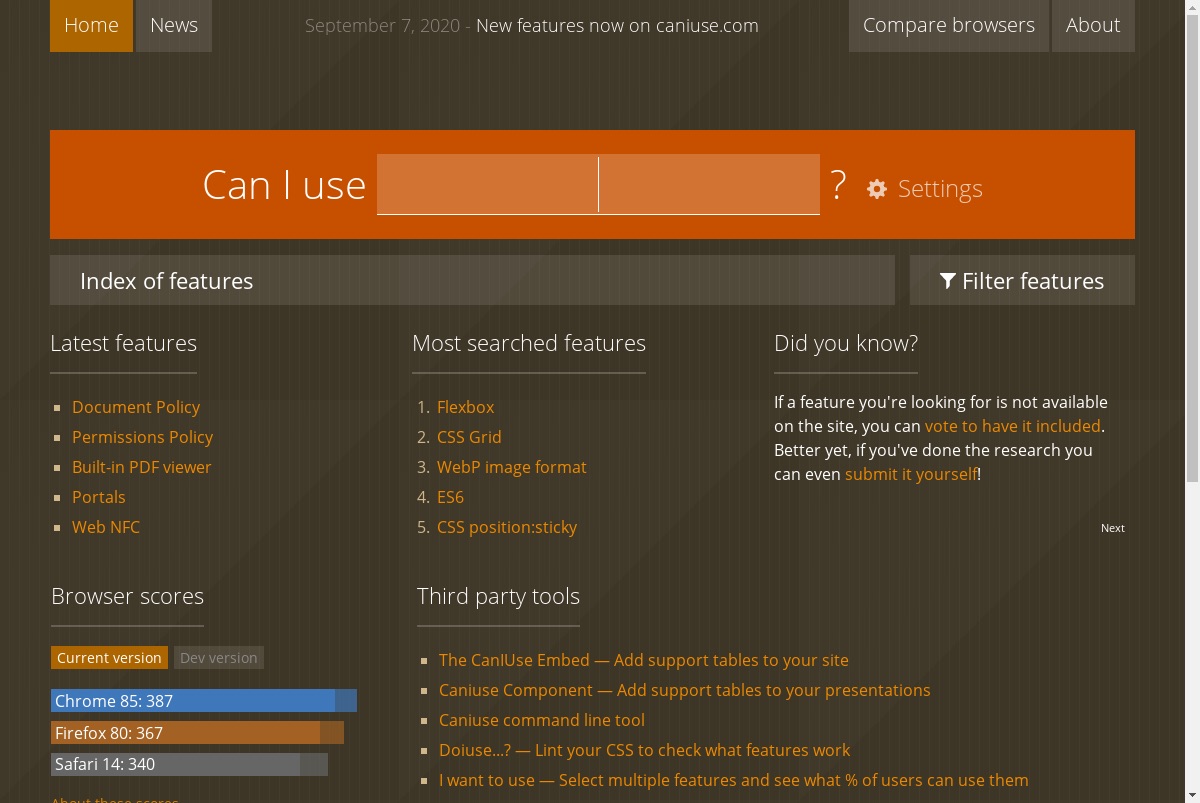
Task: Open the Web NFC feature link
Action: coord(106,527)
